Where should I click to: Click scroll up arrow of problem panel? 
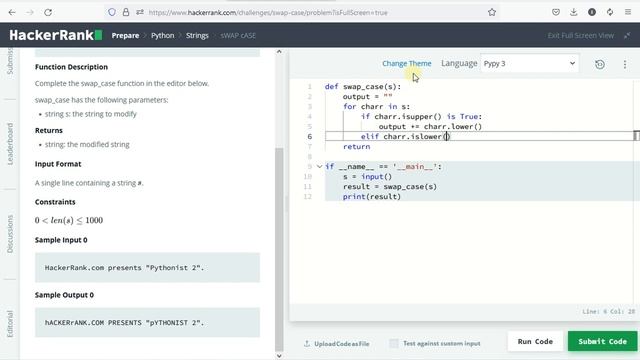click(279, 51)
